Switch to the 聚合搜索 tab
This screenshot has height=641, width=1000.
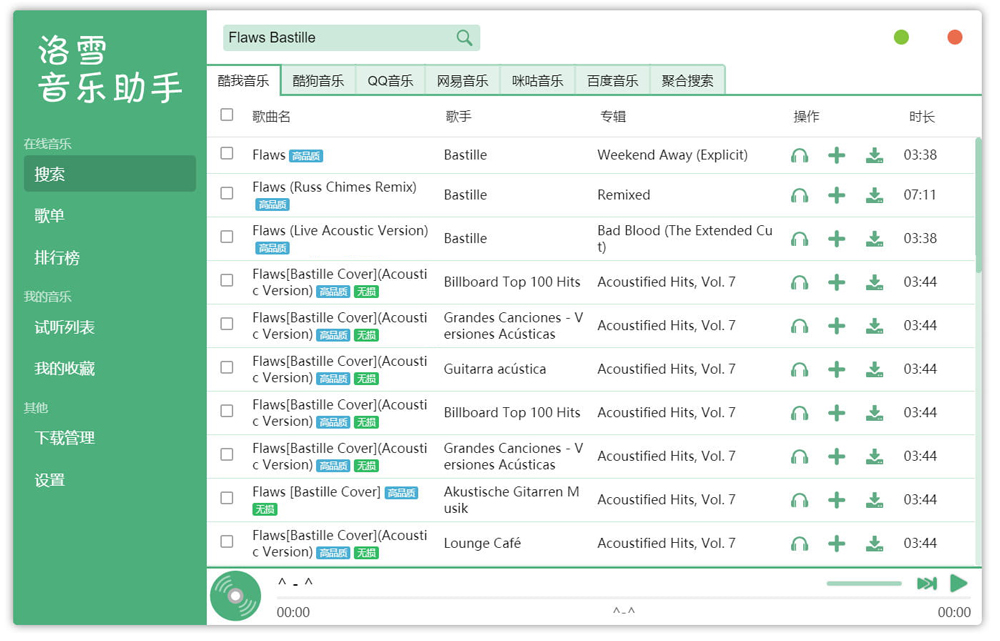(x=687, y=80)
